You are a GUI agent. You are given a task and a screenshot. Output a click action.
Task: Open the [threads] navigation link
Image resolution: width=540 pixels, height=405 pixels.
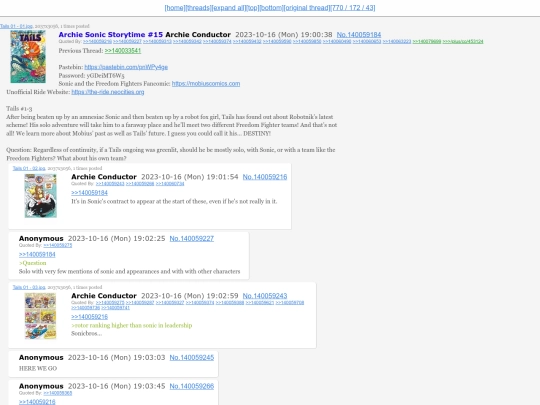pyautogui.click(x=198, y=8)
